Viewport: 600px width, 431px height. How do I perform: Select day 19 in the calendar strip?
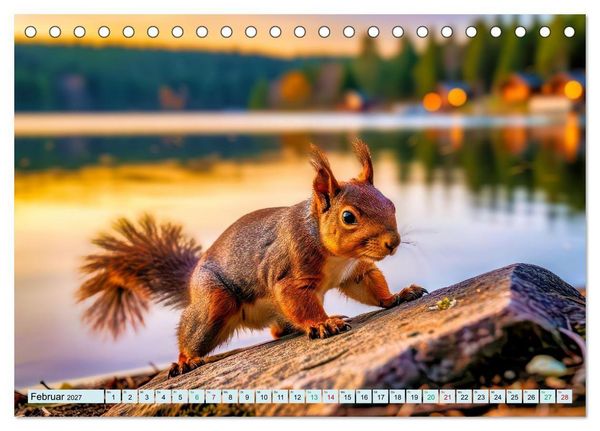click(414, 397)
